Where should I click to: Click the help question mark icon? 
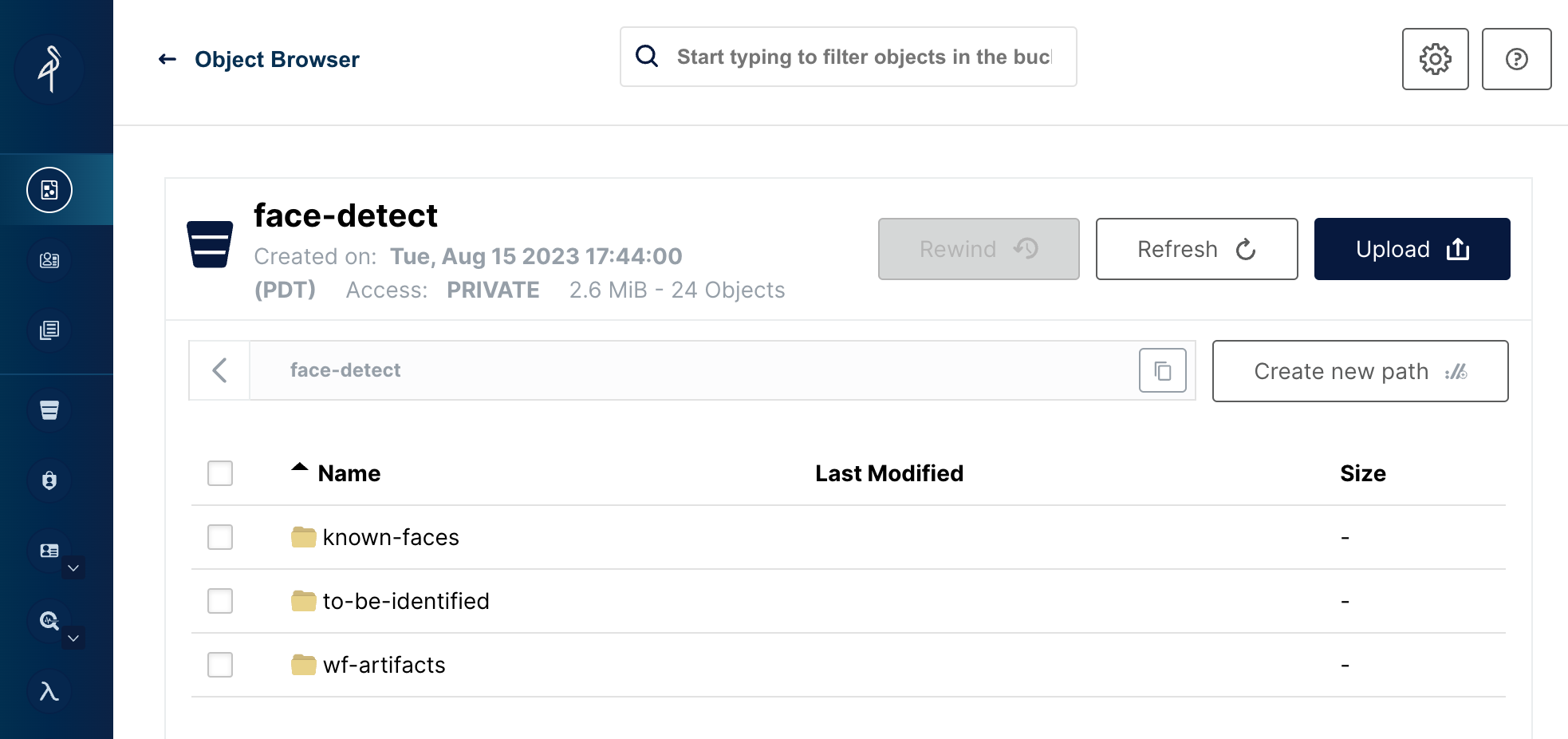coord(1516,59)
